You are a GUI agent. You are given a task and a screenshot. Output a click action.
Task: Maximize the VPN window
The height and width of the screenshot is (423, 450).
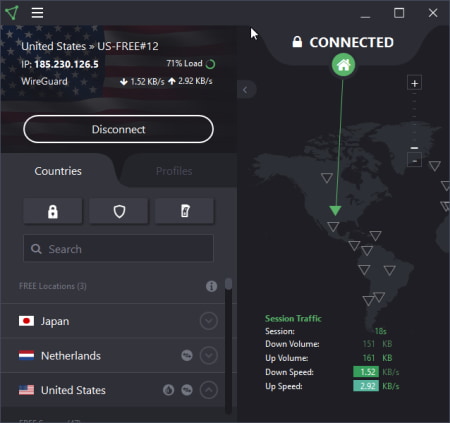tap(399, 13)
